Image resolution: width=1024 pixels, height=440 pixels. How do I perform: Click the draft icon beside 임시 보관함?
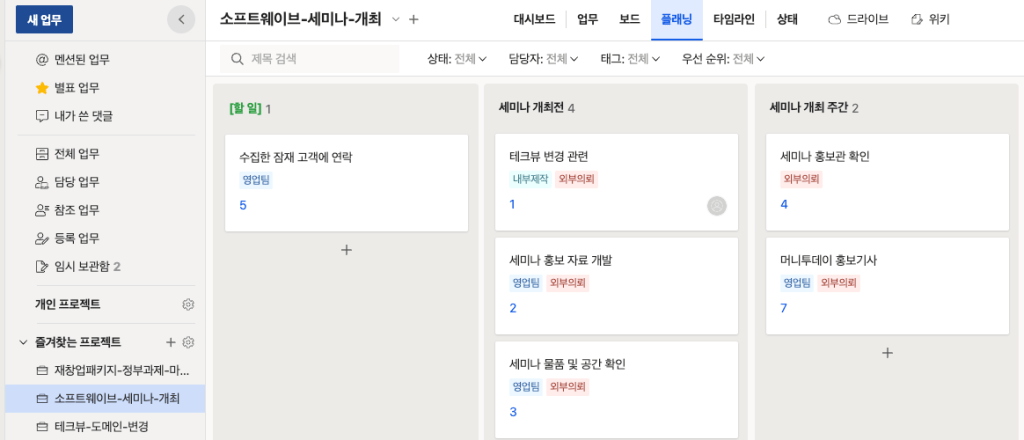tap(42, 266)
